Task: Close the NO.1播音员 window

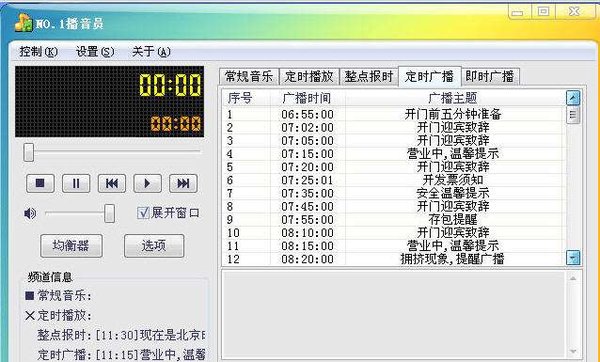Action: (575, 12)
